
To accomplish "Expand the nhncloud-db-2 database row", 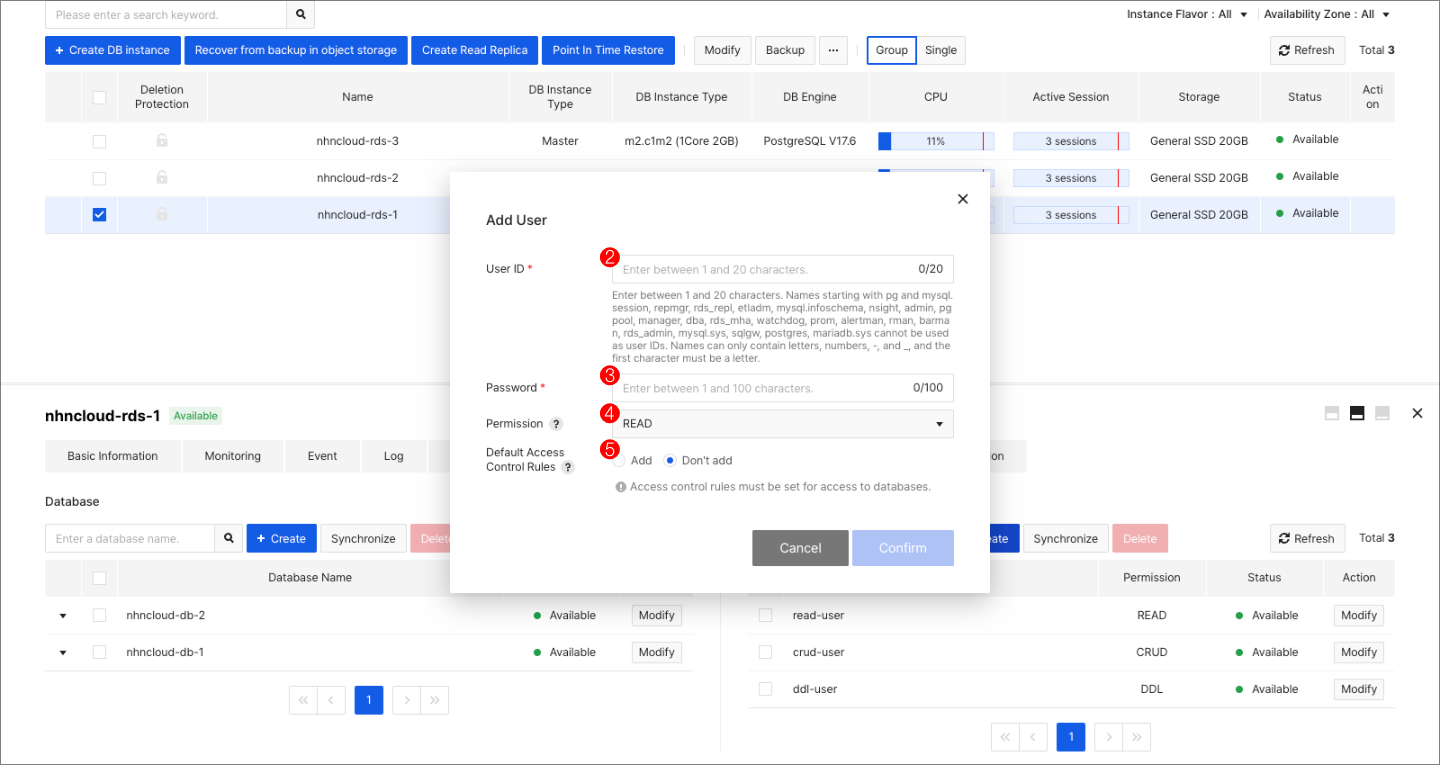I will [62, 615].
